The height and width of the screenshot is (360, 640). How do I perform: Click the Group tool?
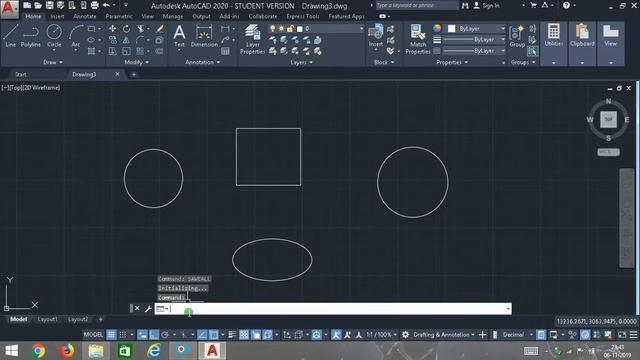517,36
